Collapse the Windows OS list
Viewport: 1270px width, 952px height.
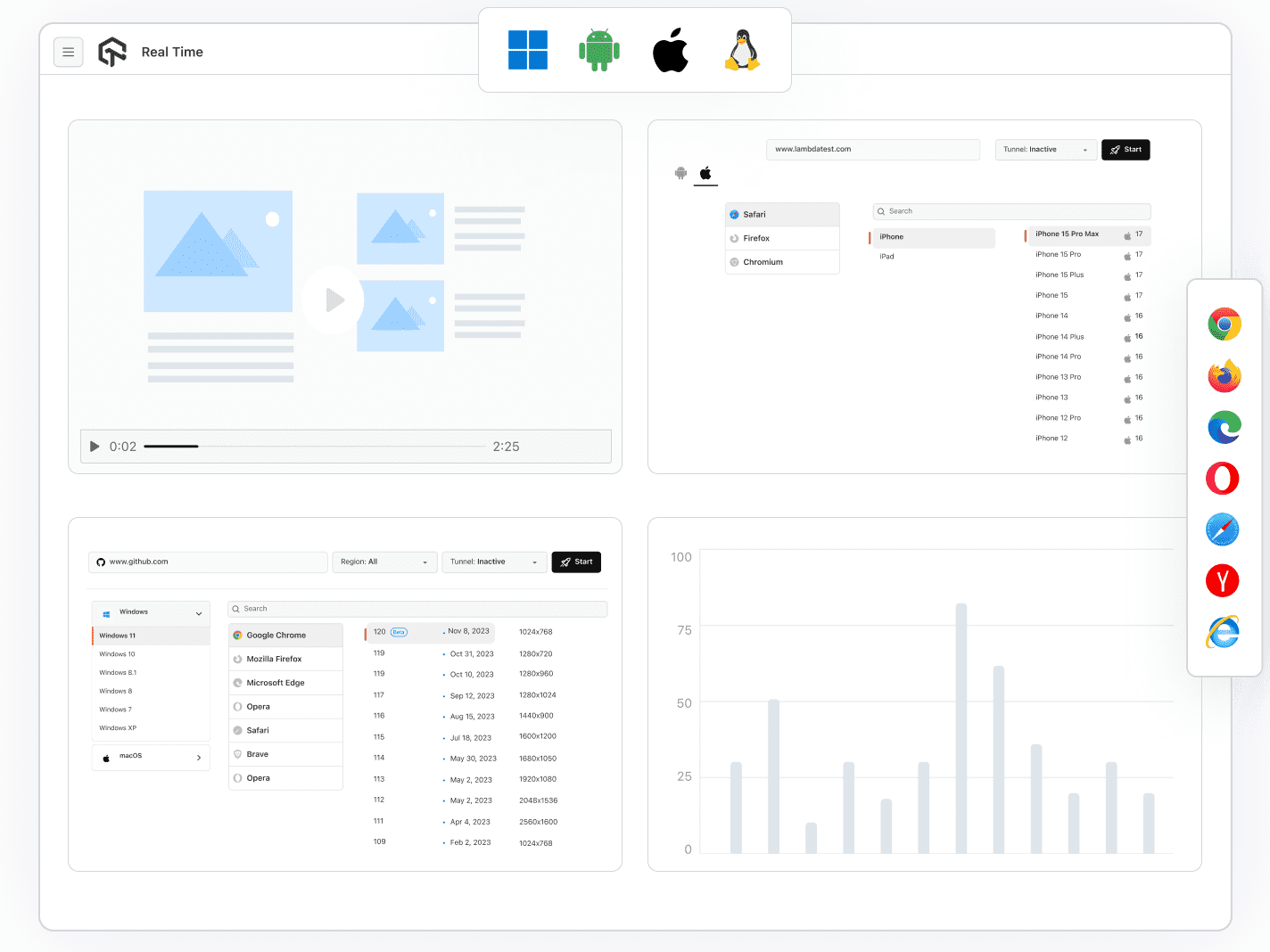pyautogui.click(x=198, y=613)
